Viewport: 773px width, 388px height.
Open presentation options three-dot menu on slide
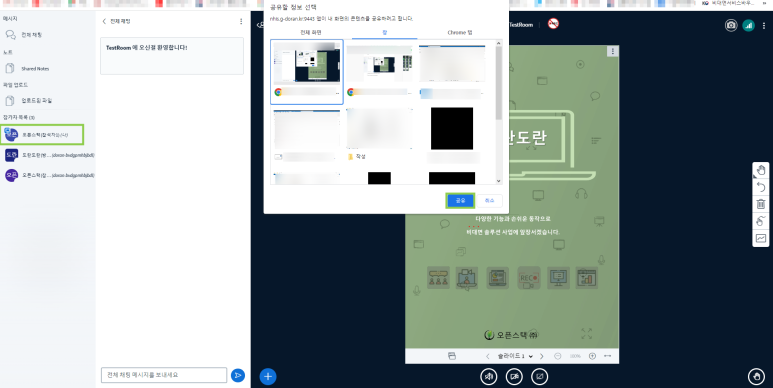[x=613, y=51]
